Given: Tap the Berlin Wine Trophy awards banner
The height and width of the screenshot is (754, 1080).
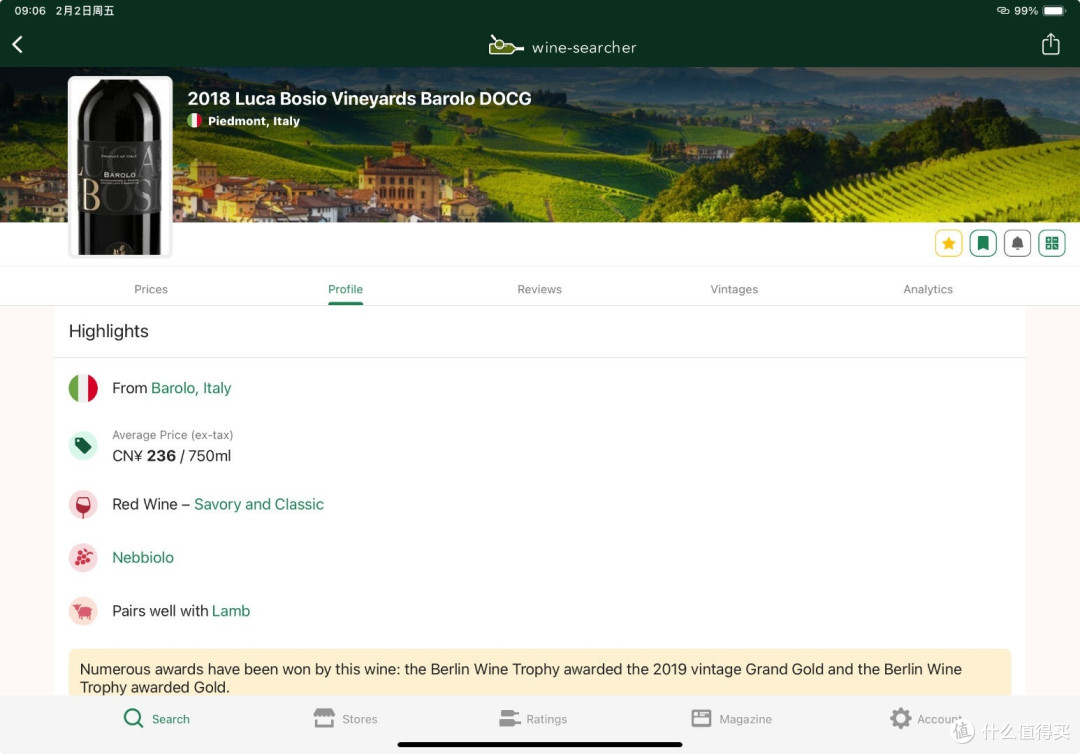Looking at the screenshot, I should click(539, 673).
